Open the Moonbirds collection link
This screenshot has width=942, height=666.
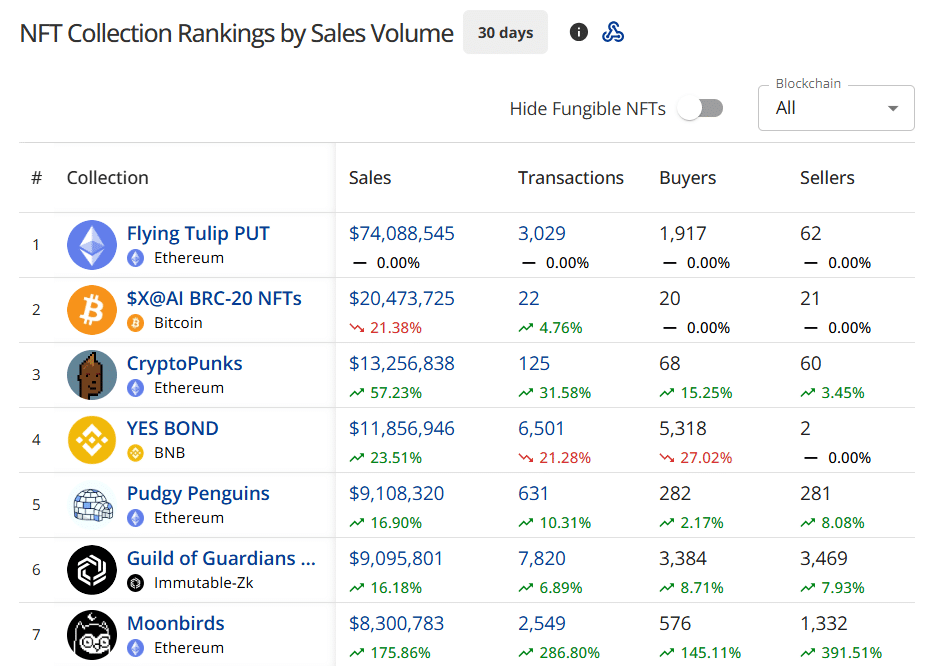(x=175, y=623)
